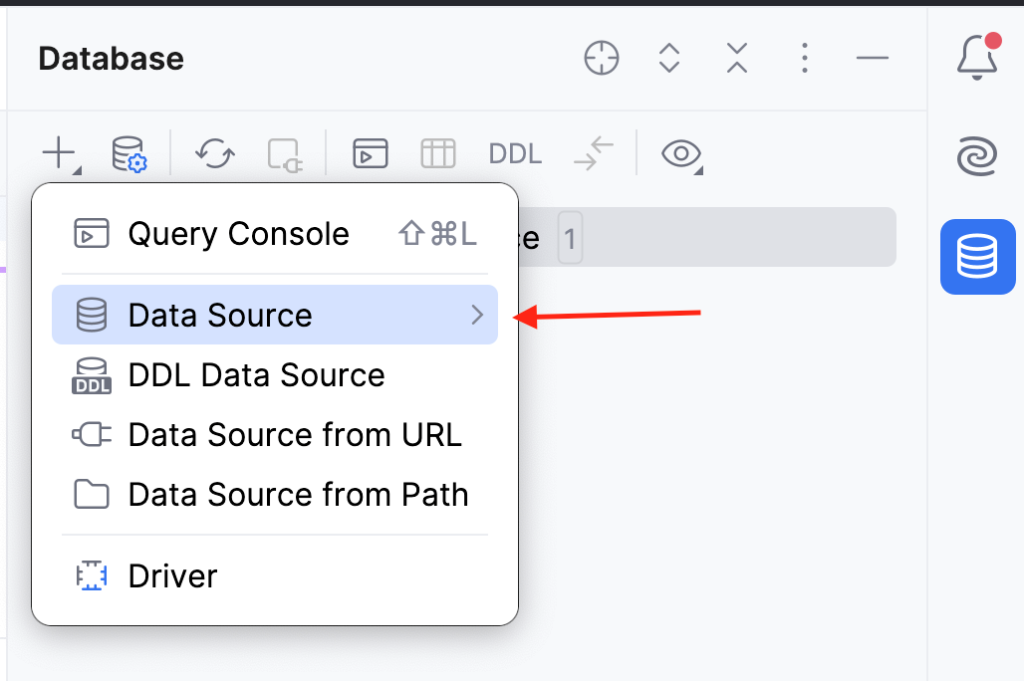
Task: Click the input field showing 1
Action: click(x=570, y=237)
